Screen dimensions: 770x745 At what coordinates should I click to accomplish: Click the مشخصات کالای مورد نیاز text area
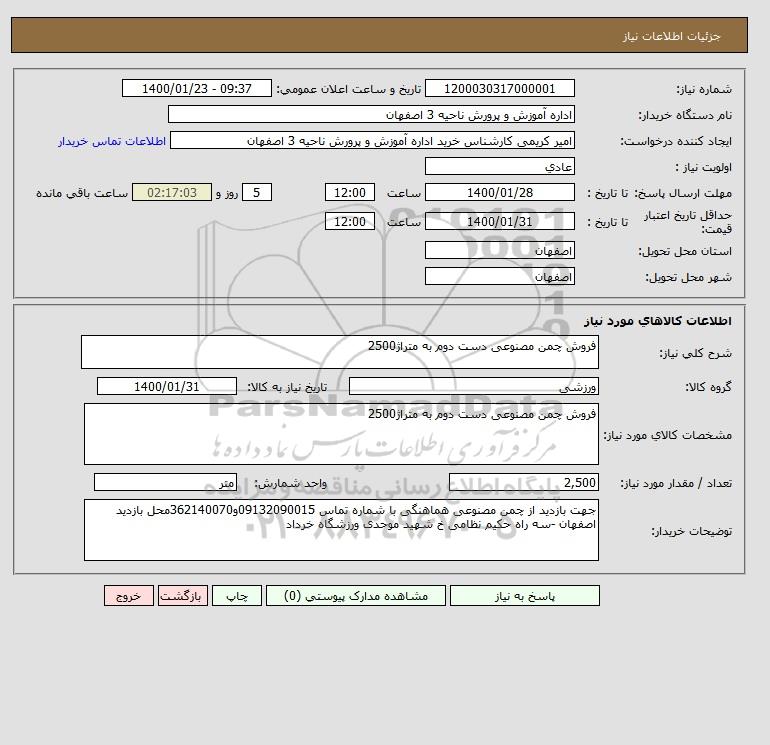click(341, 434)
